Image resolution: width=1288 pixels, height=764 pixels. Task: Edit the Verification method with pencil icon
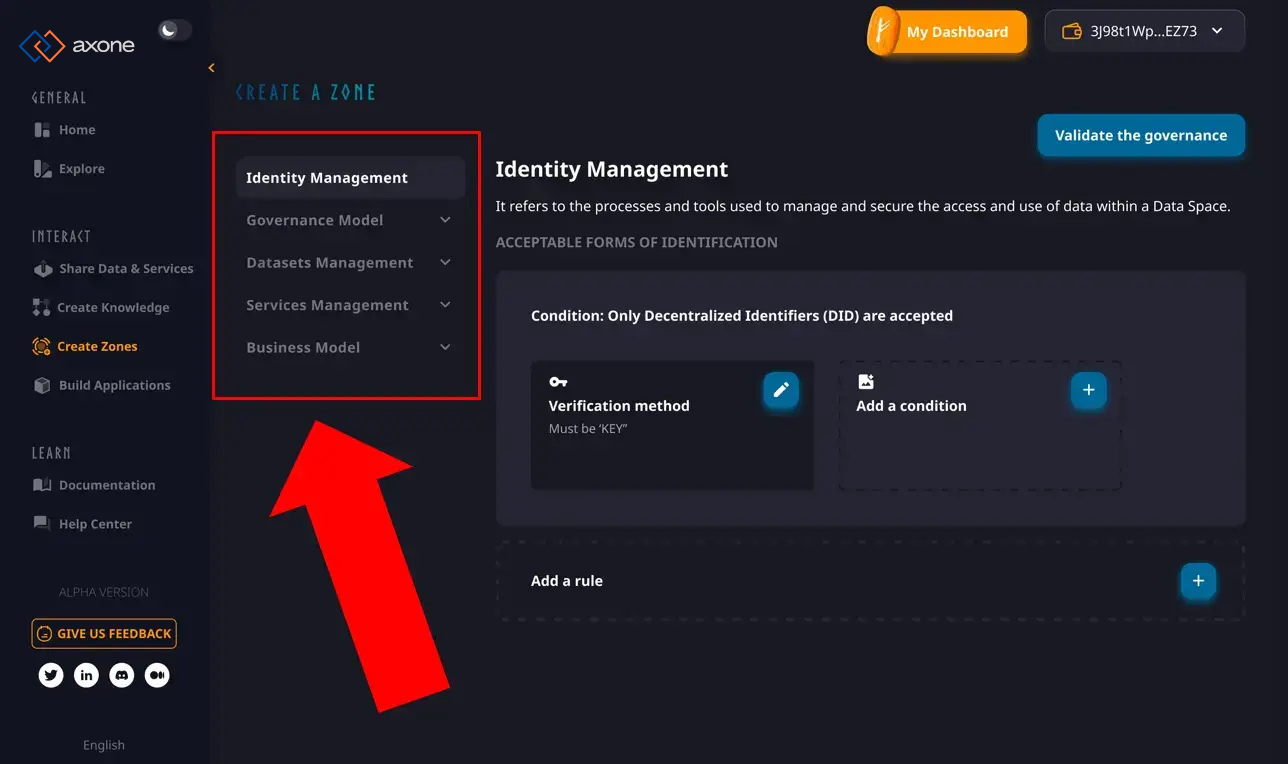pyautogui.click(x=781, y=390)
